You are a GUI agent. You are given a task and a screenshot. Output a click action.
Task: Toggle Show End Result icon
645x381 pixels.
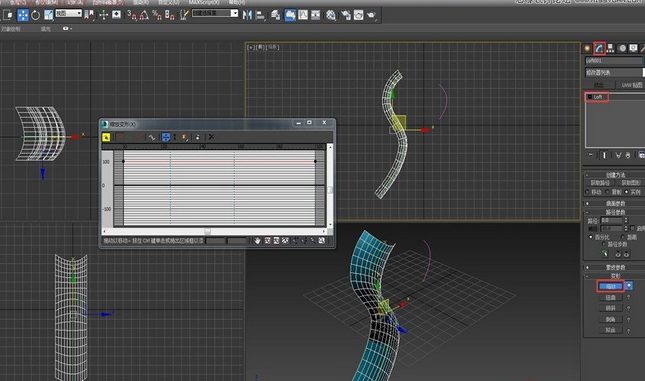604,156
